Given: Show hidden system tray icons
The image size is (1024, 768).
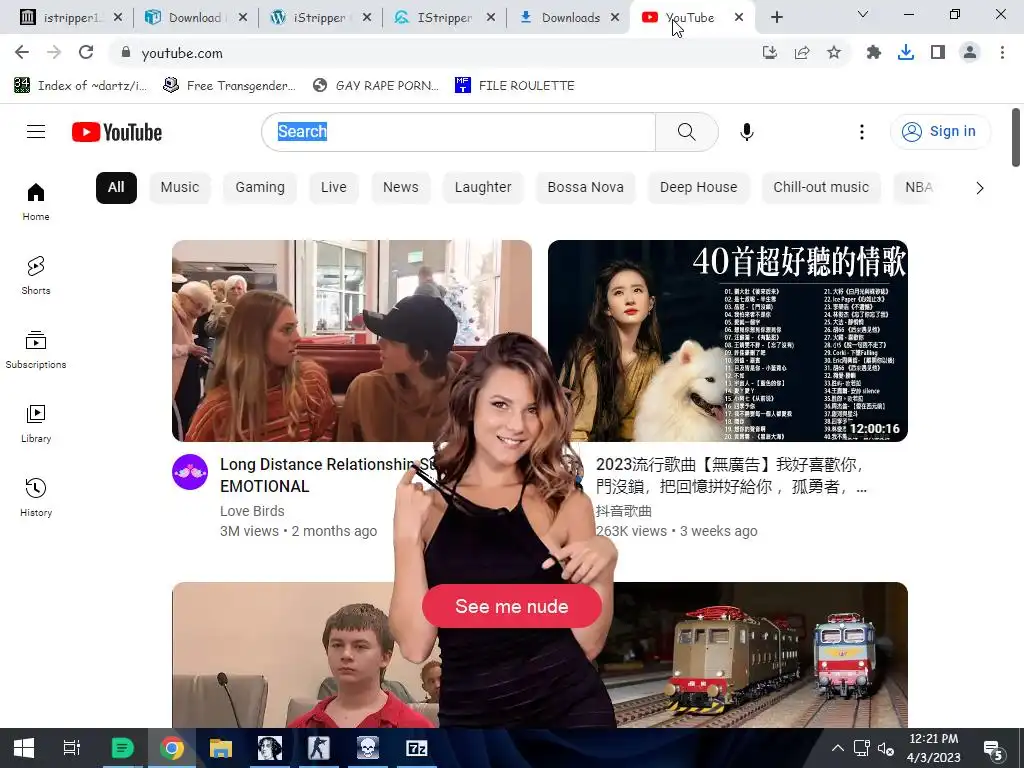Looking at the screenshot, I should point(838,748).
